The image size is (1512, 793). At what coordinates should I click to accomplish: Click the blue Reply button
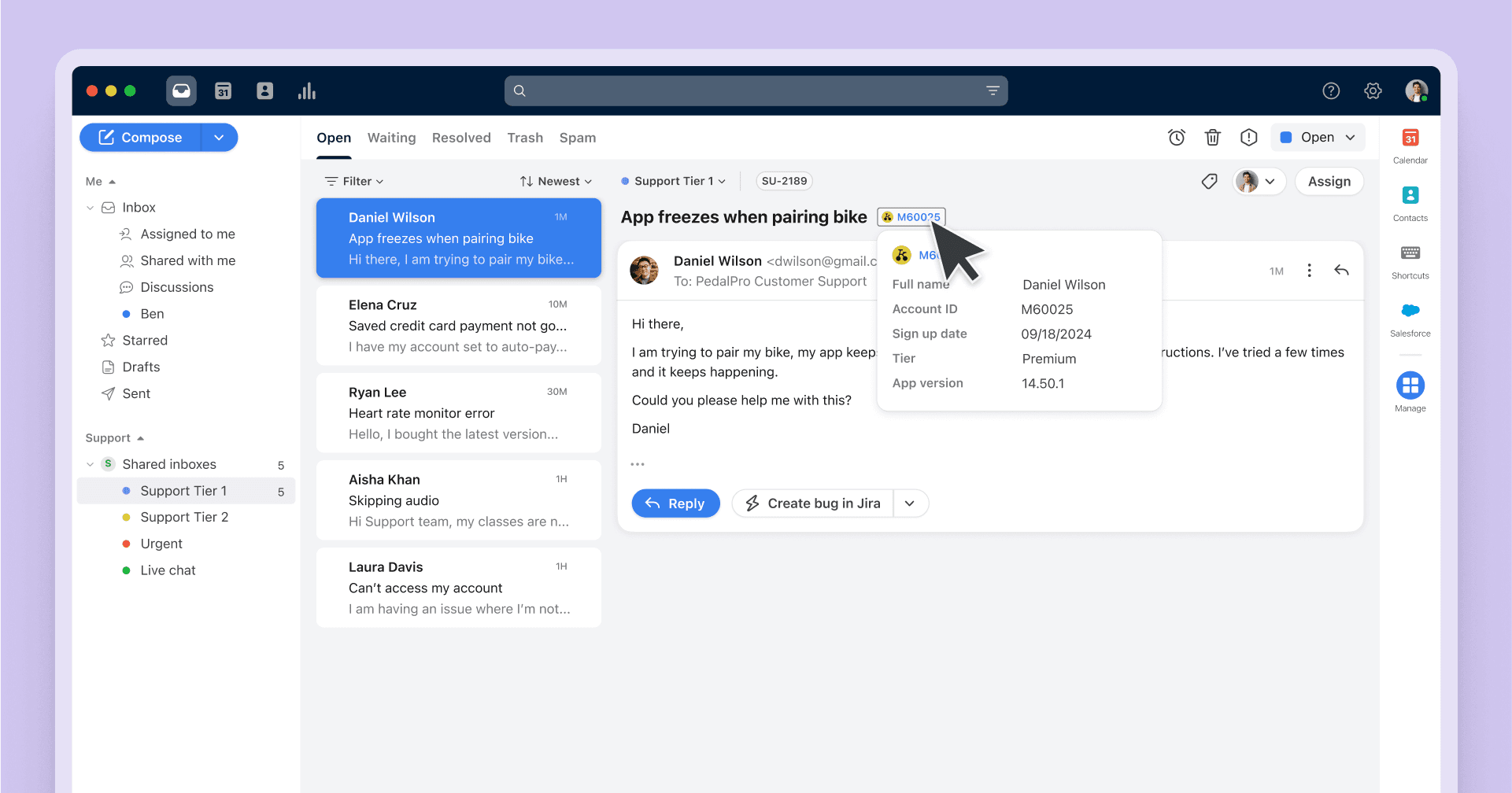[675, 503]
